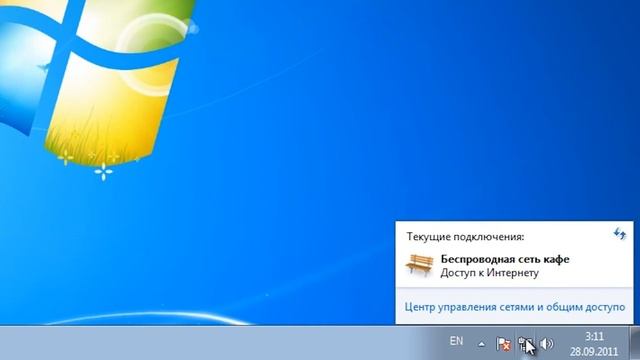
Task: Open the volume speaker icon
Action: (547, 344)
